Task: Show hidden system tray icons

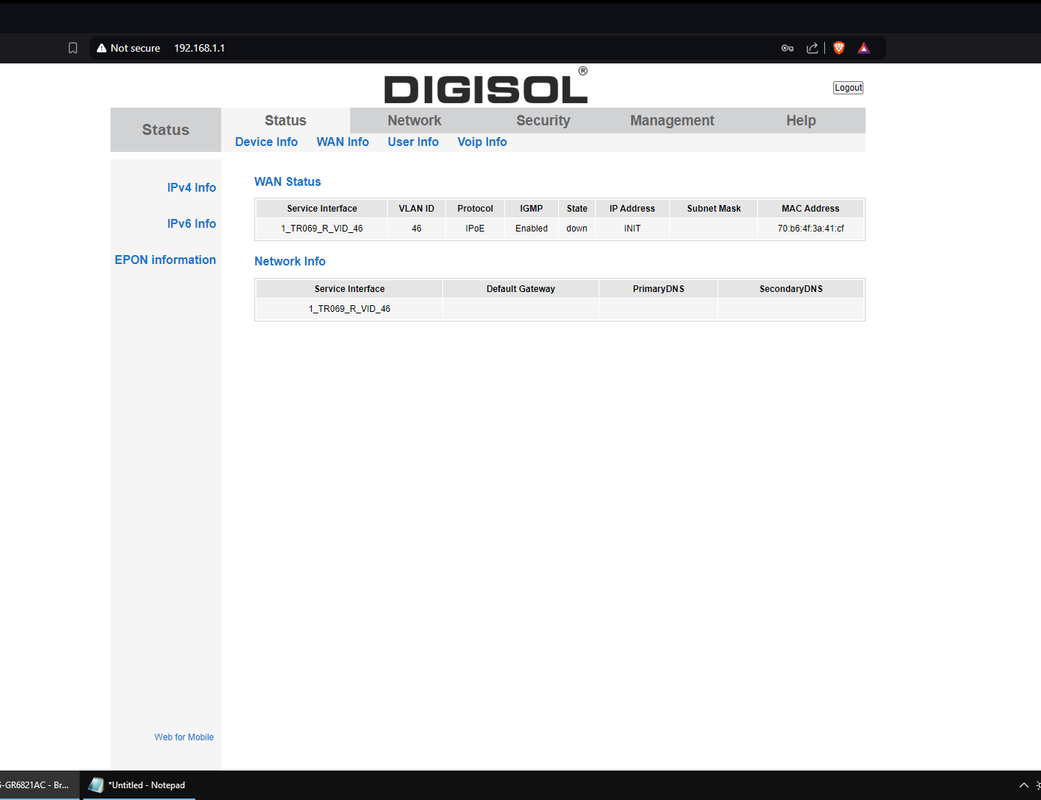Action: click(1023, 785)
